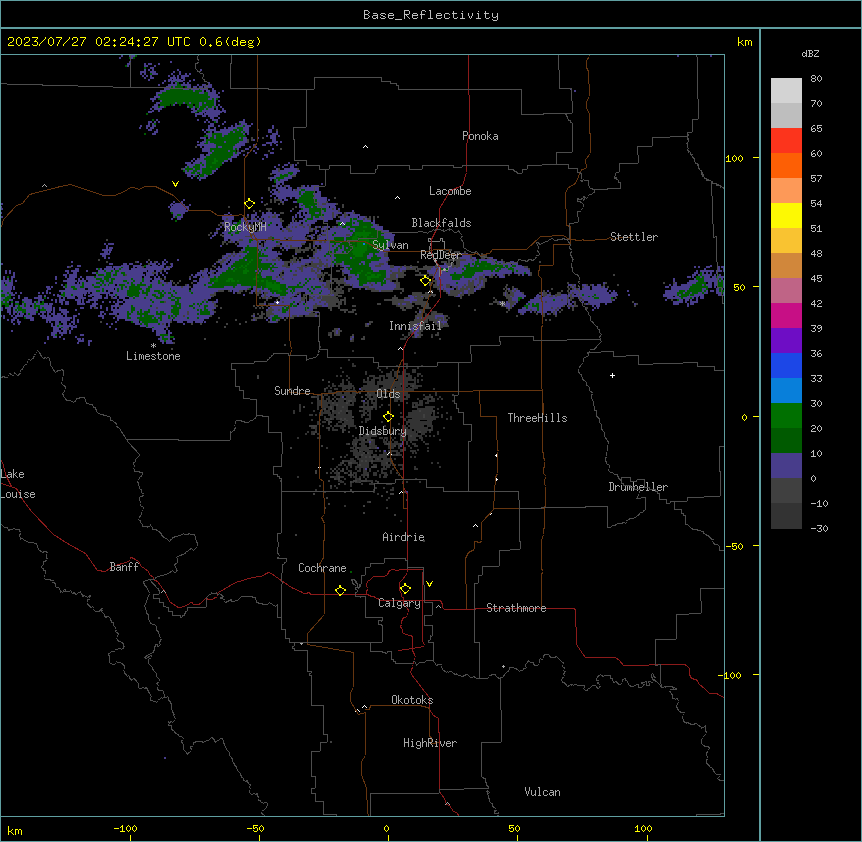862x842 pixels.
Task: Click the yellow v marker east of Calgary
Action: click(x=429, y=584)
